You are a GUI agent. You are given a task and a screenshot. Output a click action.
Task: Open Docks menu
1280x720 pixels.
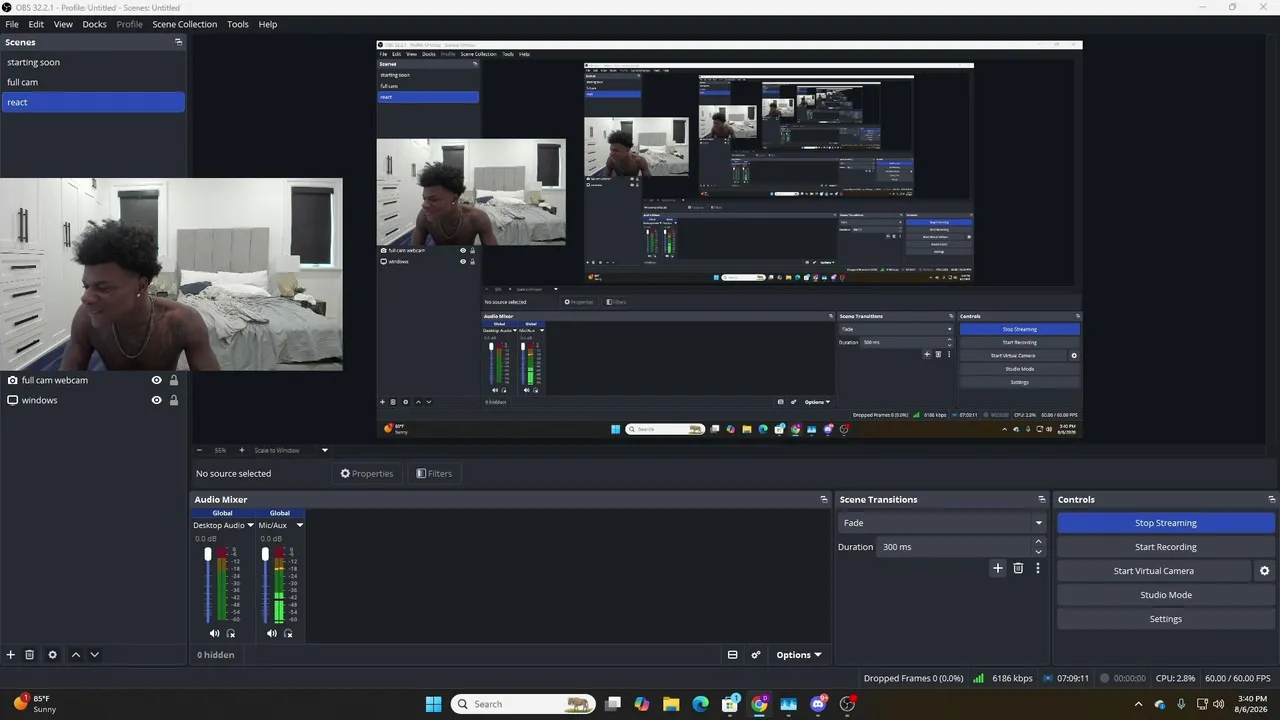coord(94,24)
